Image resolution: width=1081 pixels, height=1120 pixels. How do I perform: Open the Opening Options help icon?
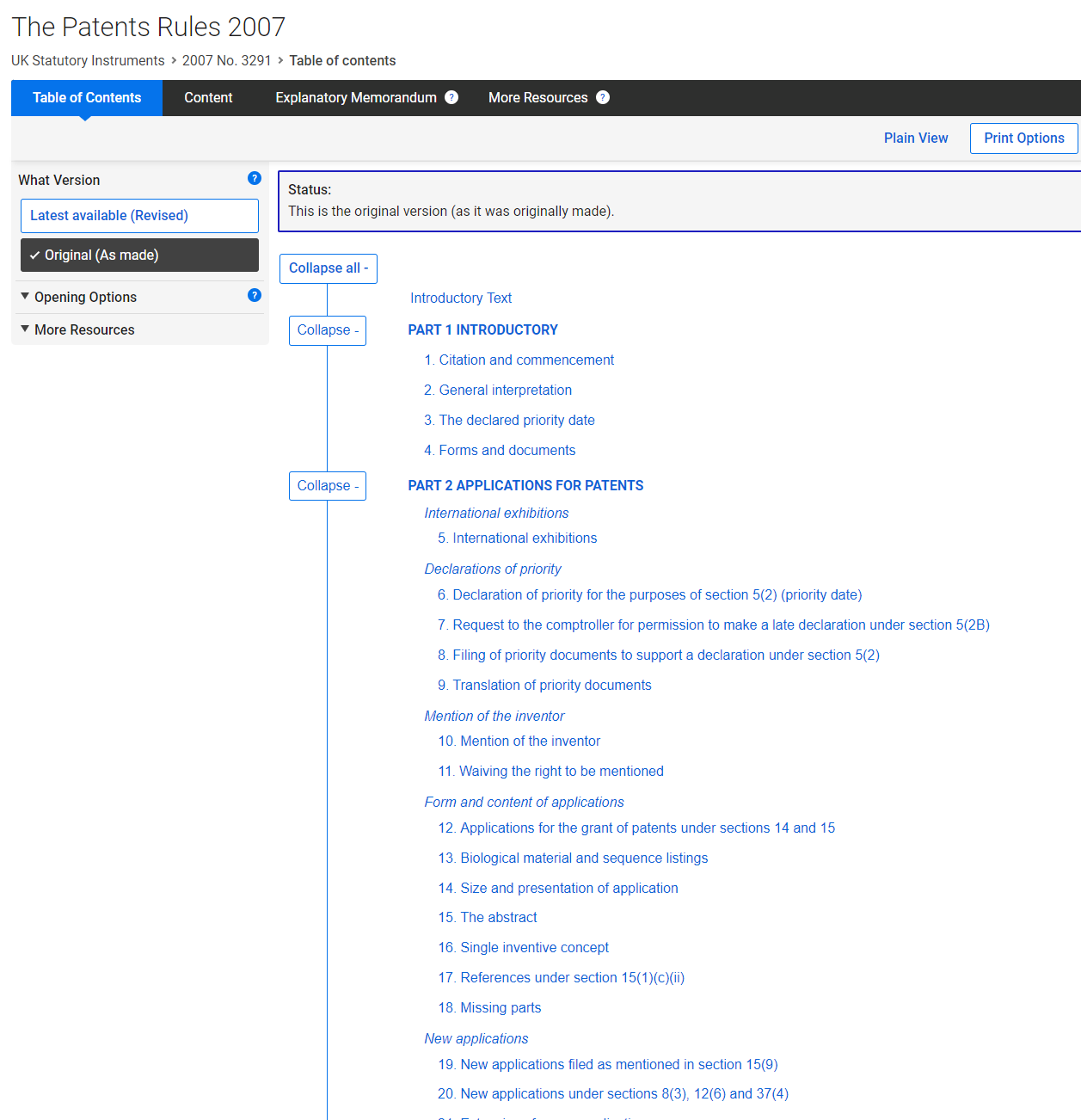click(x=255, y=295)
